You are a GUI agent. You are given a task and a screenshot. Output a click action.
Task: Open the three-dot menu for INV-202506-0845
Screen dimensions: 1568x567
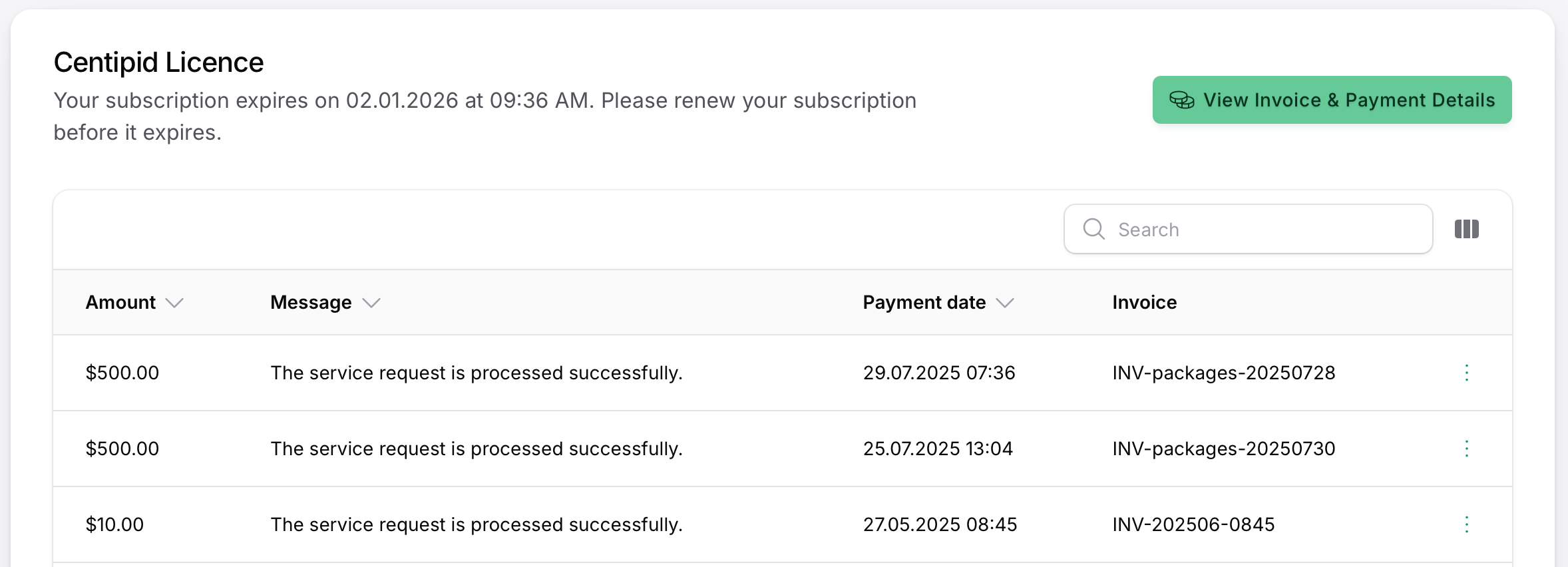tap(1466, 524)
